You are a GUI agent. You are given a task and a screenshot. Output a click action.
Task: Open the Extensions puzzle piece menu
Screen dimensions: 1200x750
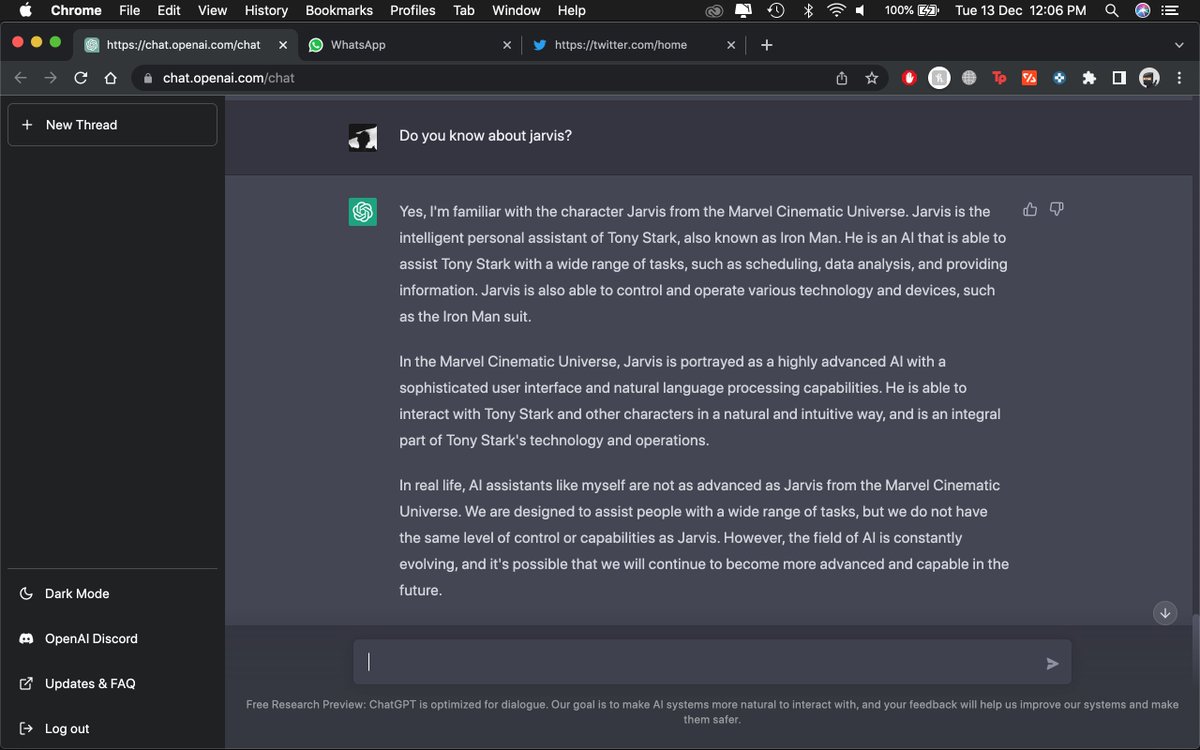click(1089, 77)
